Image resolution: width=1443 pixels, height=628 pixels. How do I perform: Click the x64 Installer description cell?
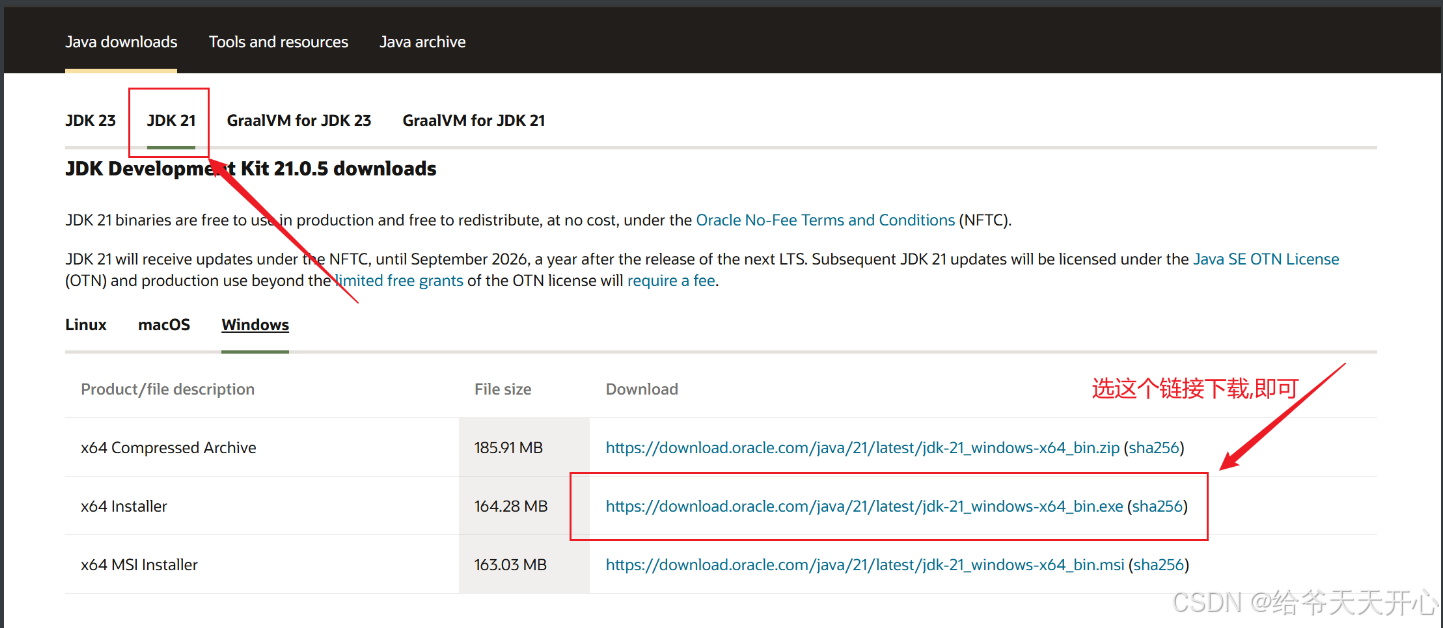[x=262, y=506]
